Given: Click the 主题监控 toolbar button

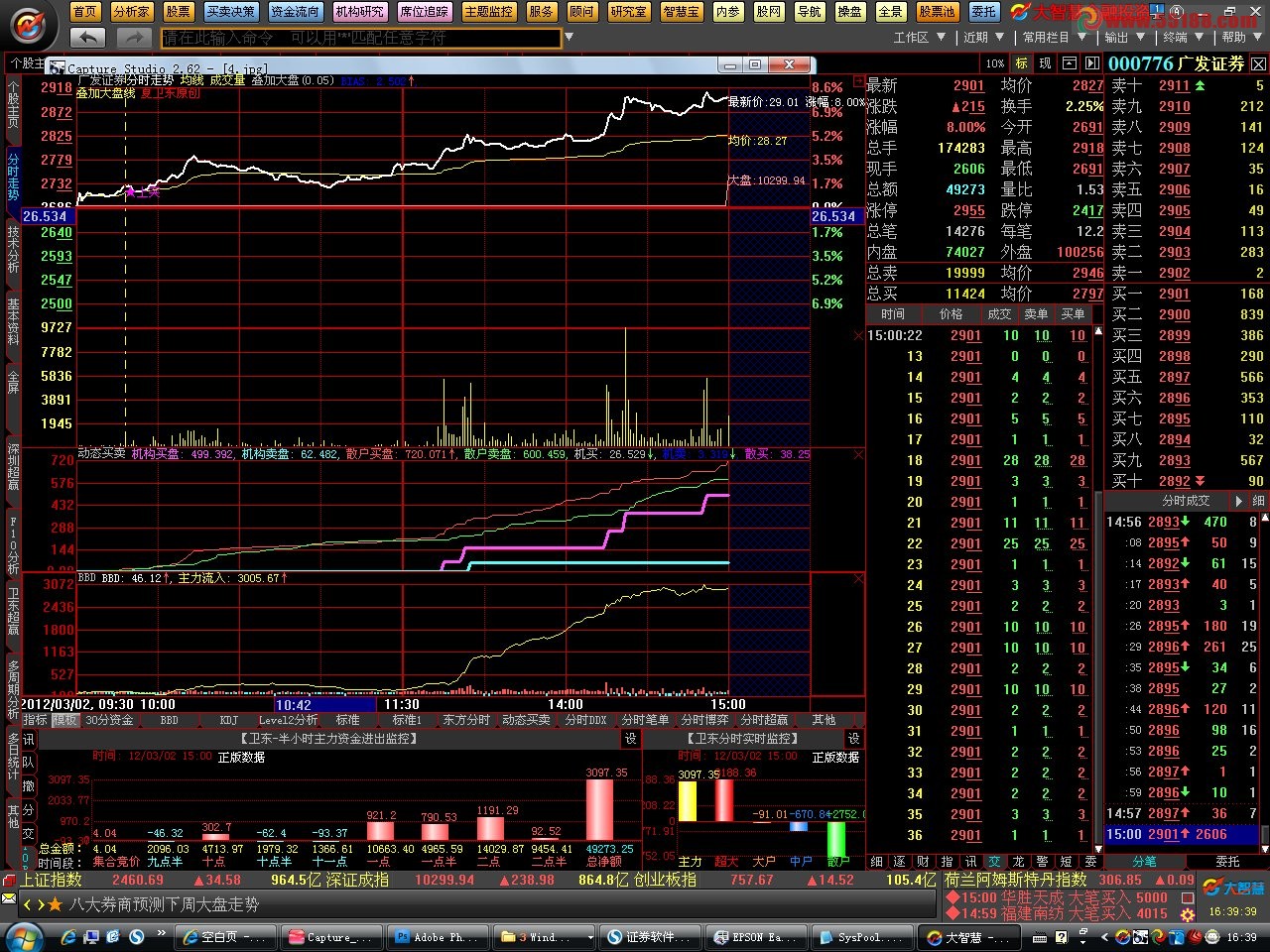Looking at the screenshot, I should click(x=488, y=12).
